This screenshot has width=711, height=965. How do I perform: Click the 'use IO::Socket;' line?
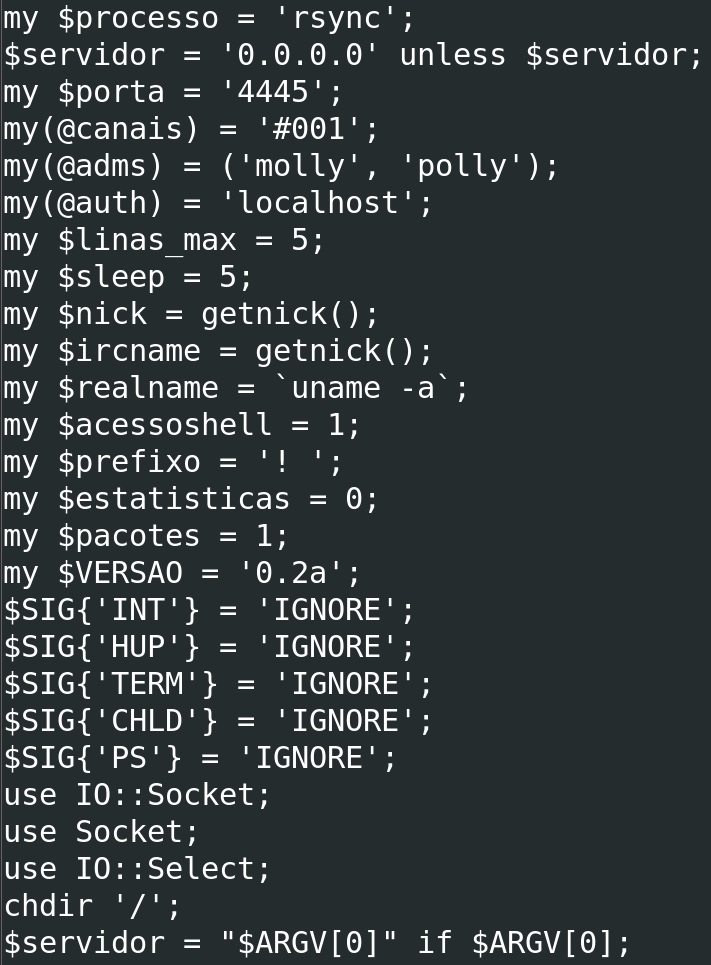138,795
